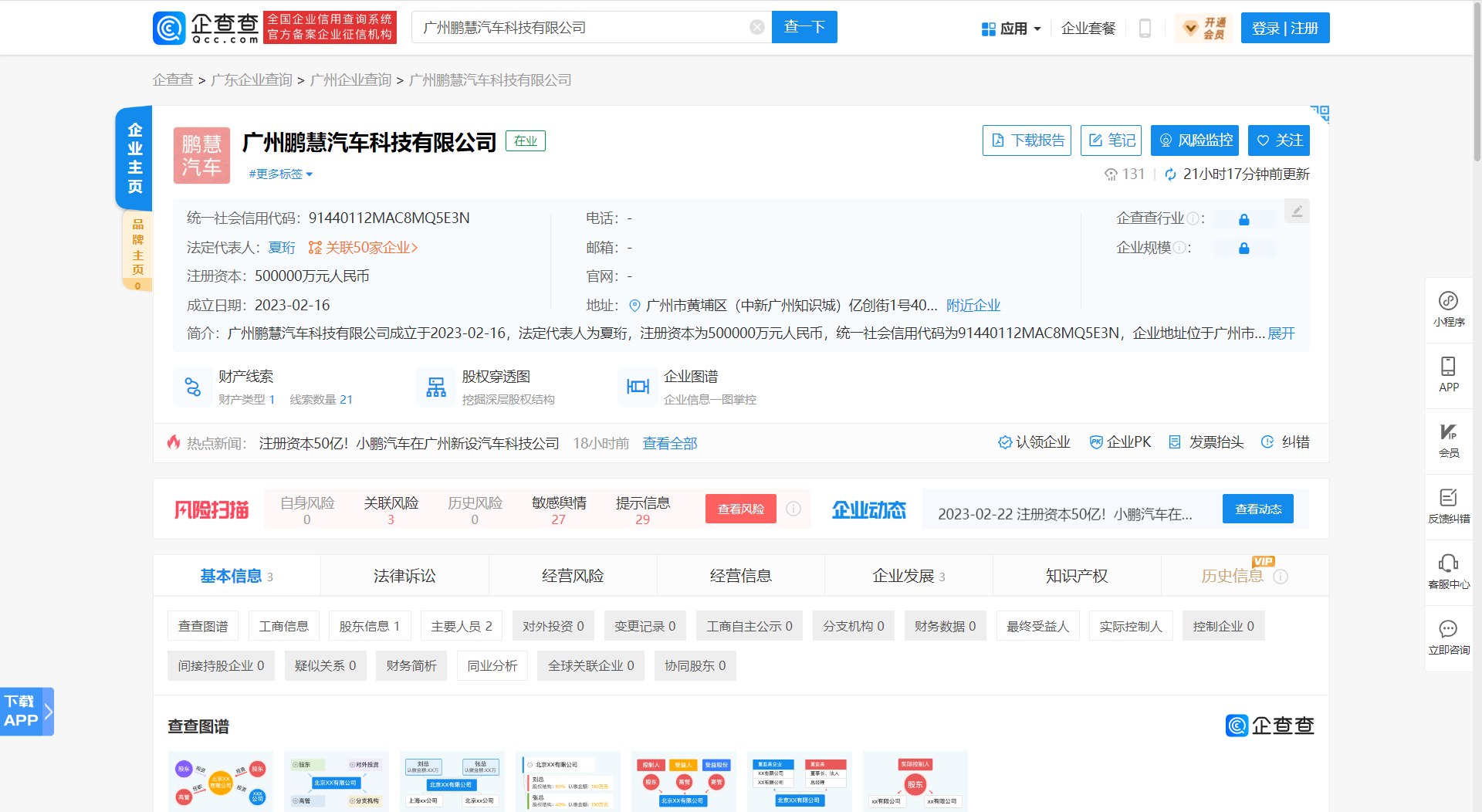1482x812 pixels.
Task: Click the 发票抬头 link
Action: [x=1206, y=442]
